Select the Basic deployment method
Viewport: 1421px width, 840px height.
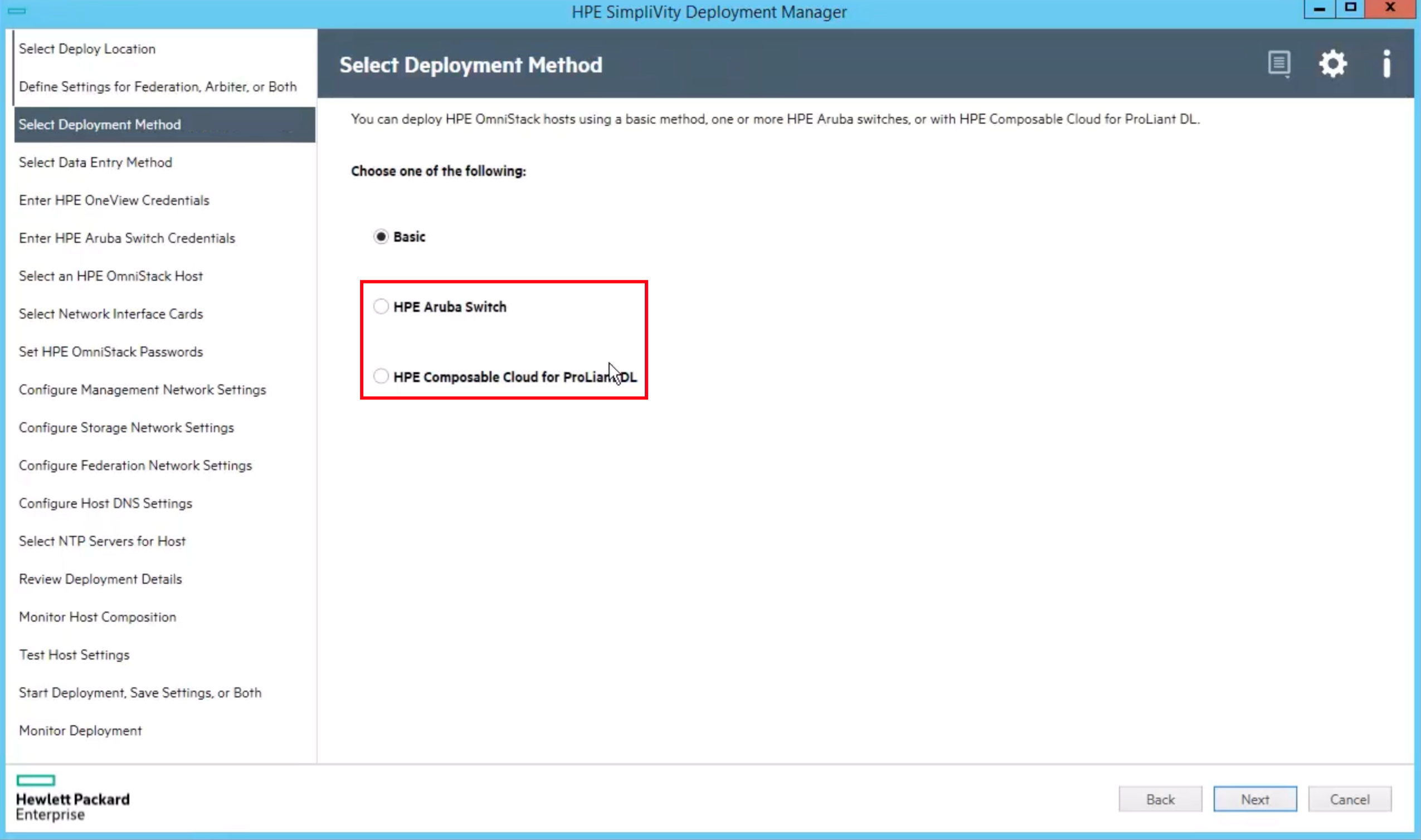pos(399,237)
